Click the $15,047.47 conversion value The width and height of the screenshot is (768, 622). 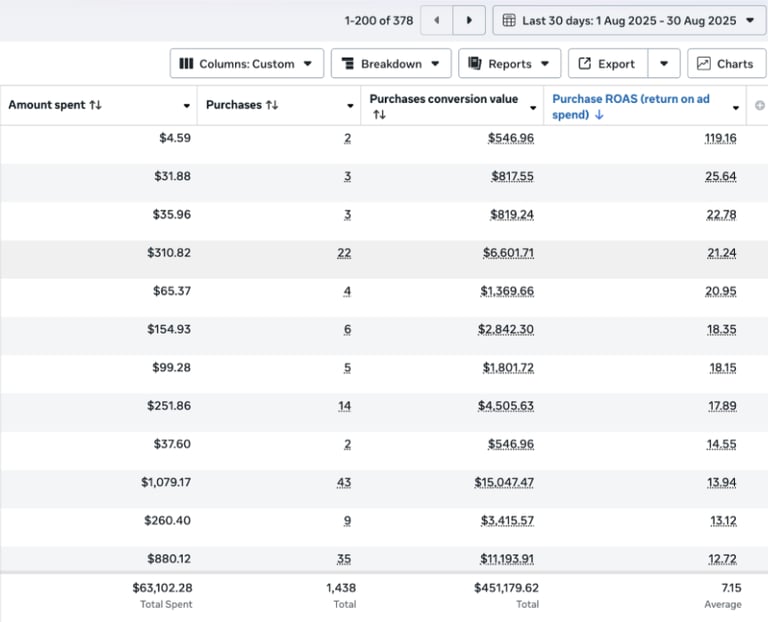pos(504,482)
